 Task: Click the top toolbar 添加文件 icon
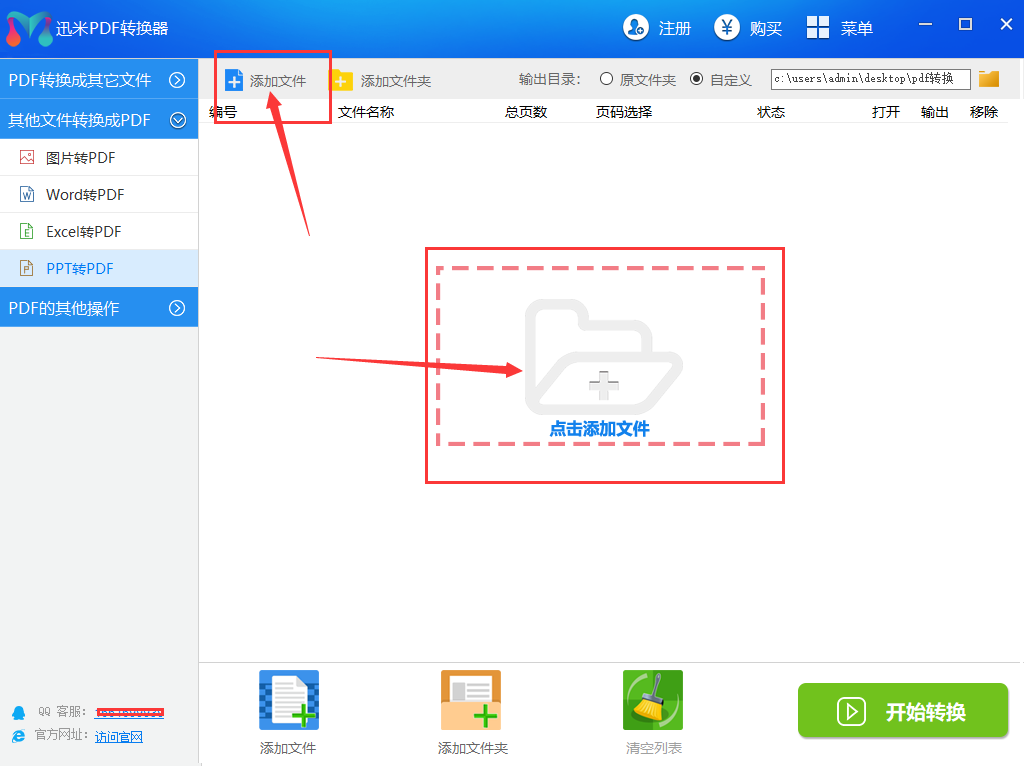point(234,80)
